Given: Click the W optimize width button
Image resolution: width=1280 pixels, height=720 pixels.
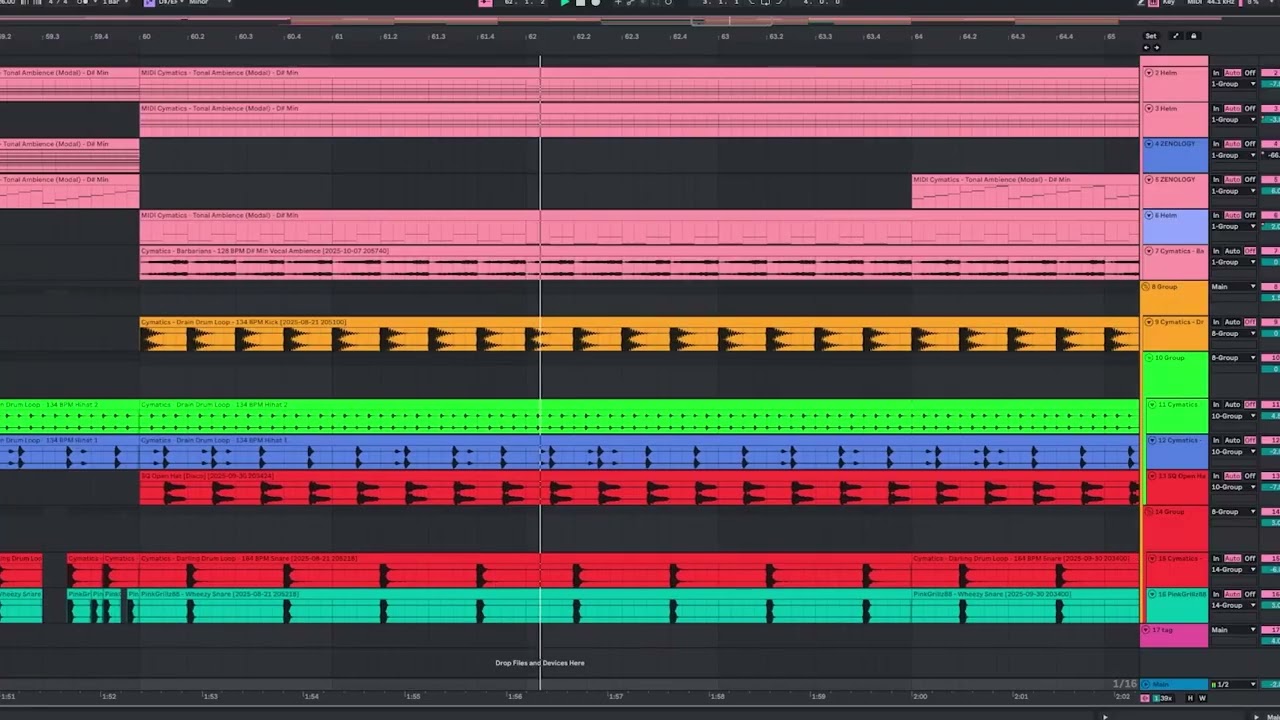Looking at the screenshot, I should click(1203, 698).
